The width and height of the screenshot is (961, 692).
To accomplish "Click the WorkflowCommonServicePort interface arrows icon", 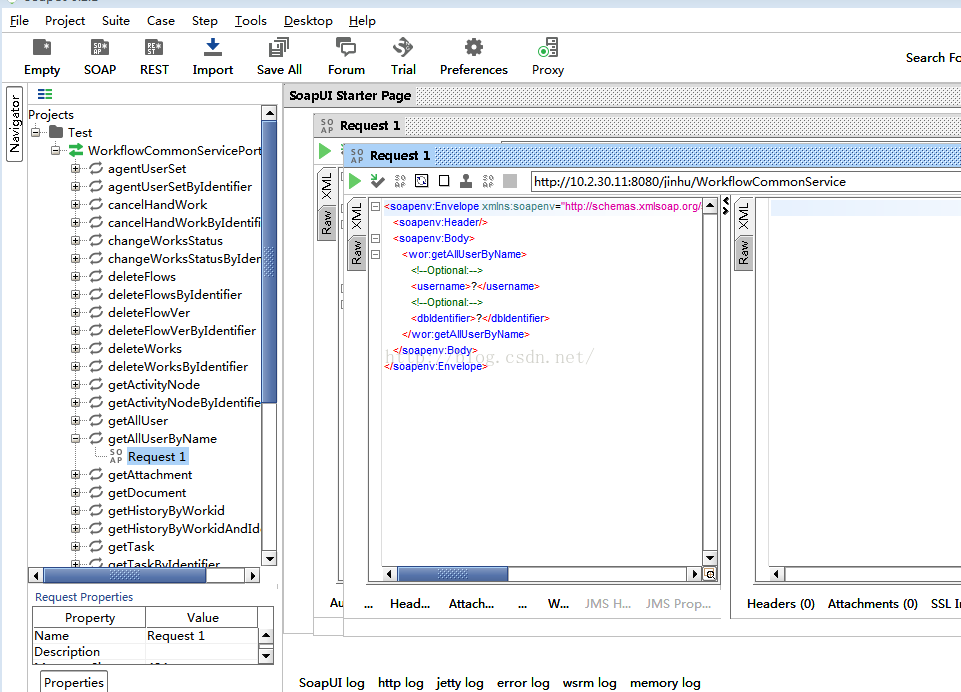I will coord(76,150).
